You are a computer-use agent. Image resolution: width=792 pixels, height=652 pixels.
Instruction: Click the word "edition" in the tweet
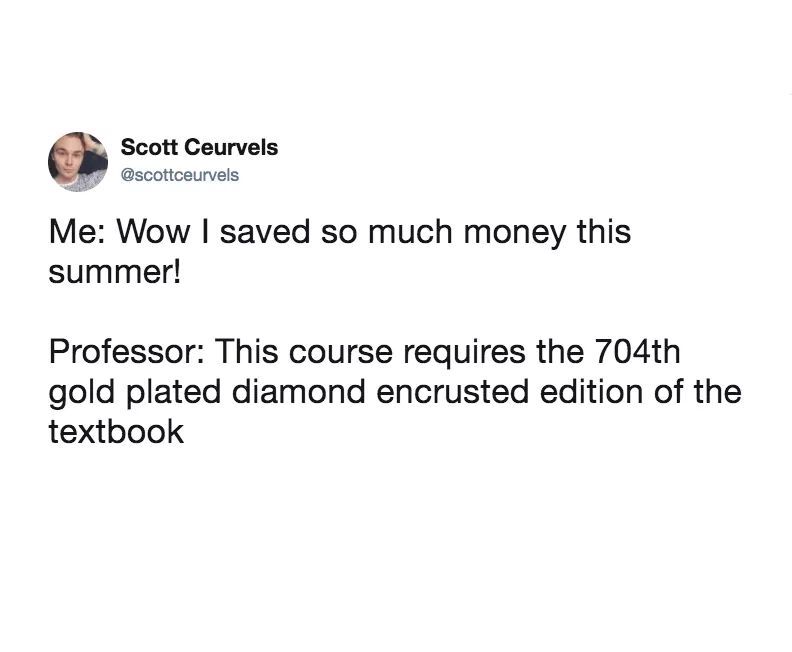[560, 392]
